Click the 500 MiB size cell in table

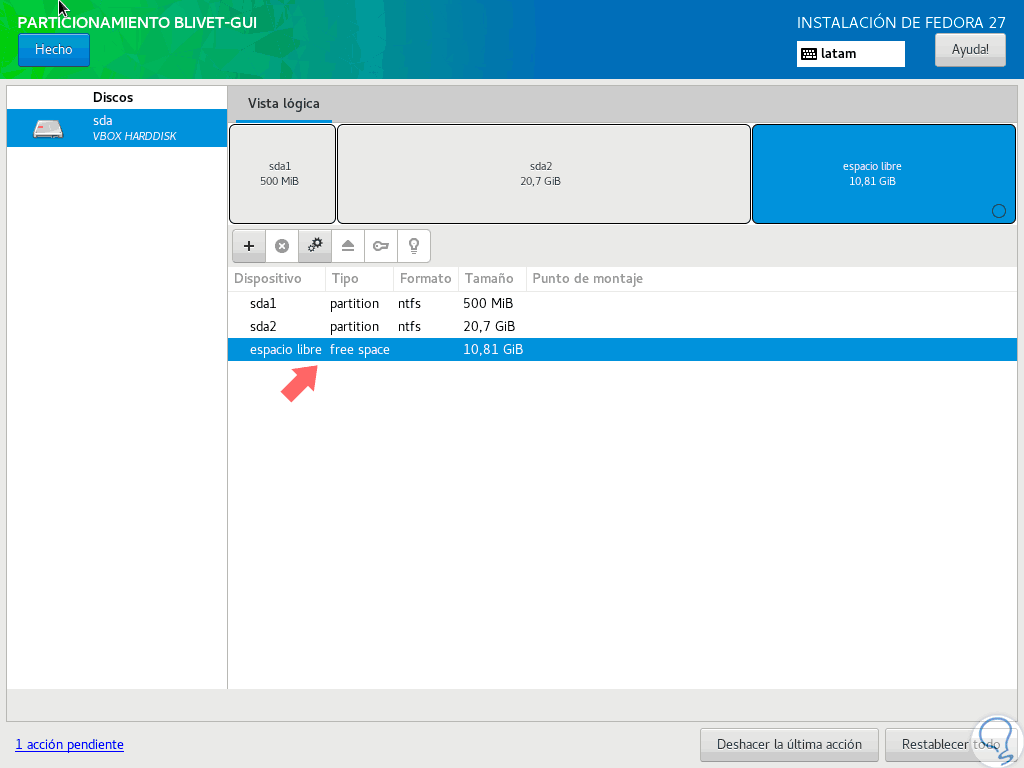click(488, 304)
